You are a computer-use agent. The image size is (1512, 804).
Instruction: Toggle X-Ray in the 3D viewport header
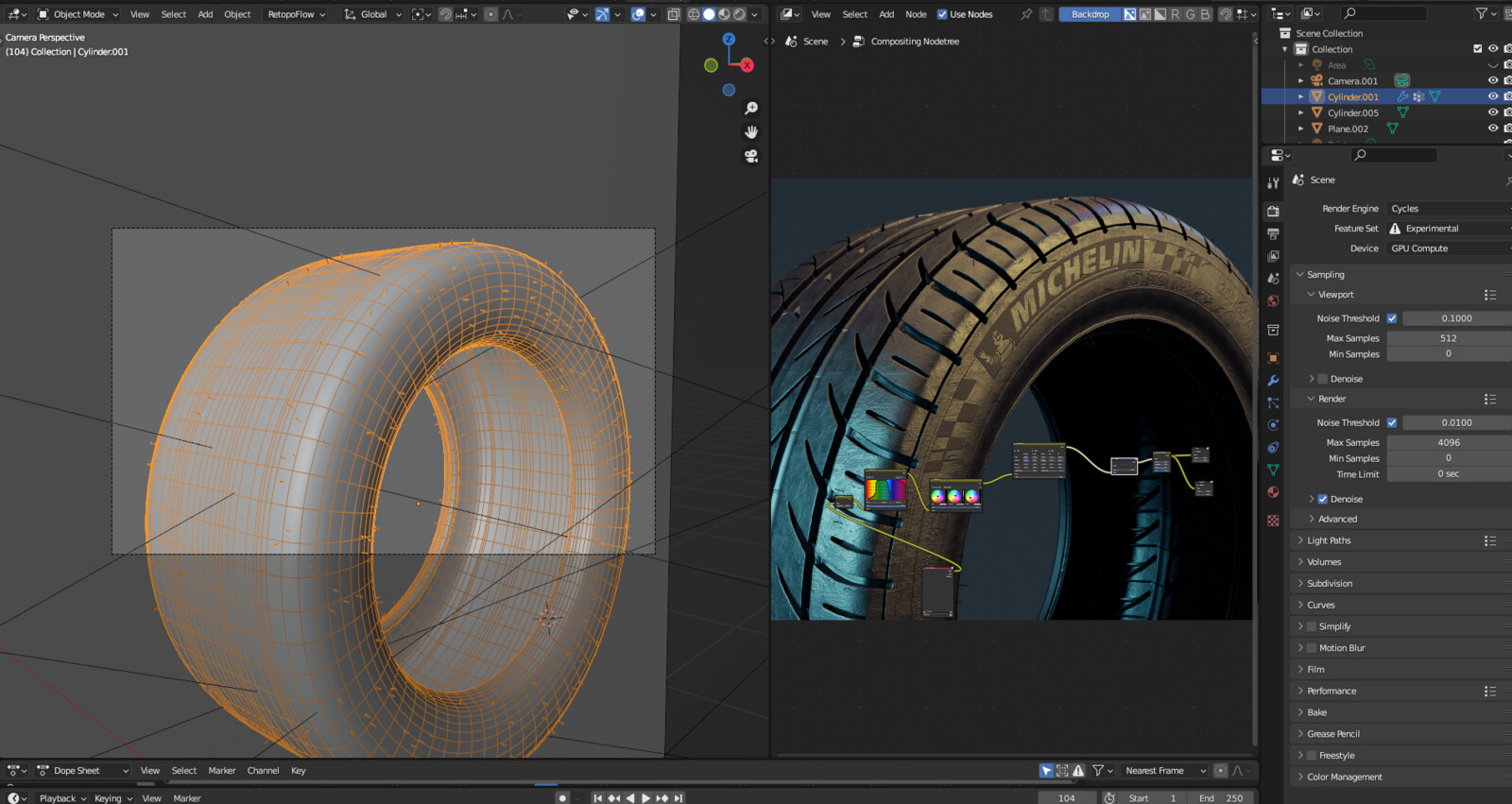point(673,14)
